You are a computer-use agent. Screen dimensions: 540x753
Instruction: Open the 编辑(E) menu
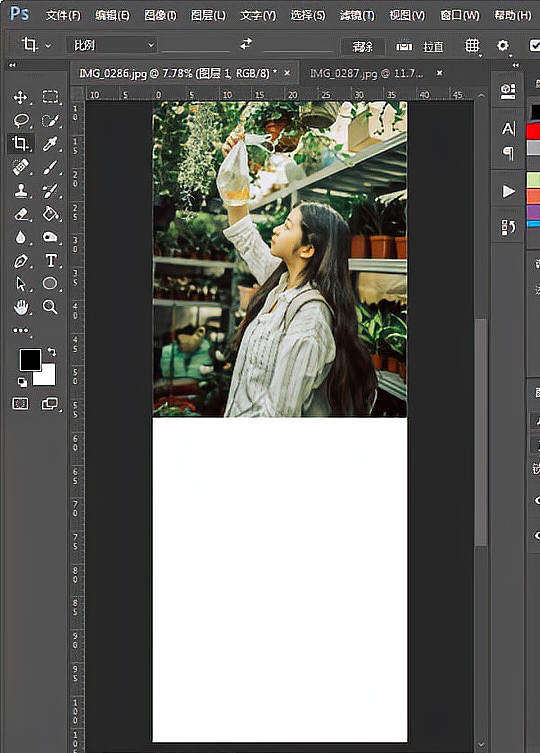click(112, 15)
